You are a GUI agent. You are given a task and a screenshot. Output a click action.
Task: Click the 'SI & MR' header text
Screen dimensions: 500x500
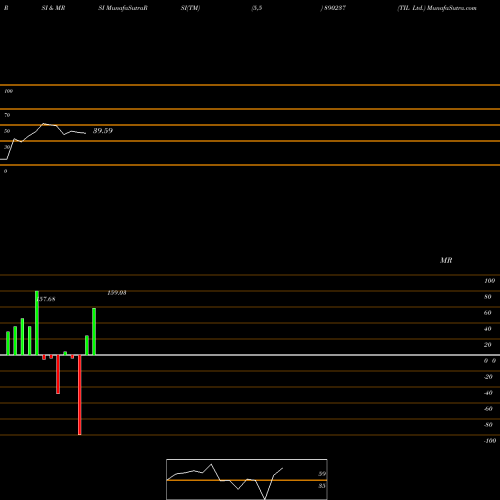(53, 8)
